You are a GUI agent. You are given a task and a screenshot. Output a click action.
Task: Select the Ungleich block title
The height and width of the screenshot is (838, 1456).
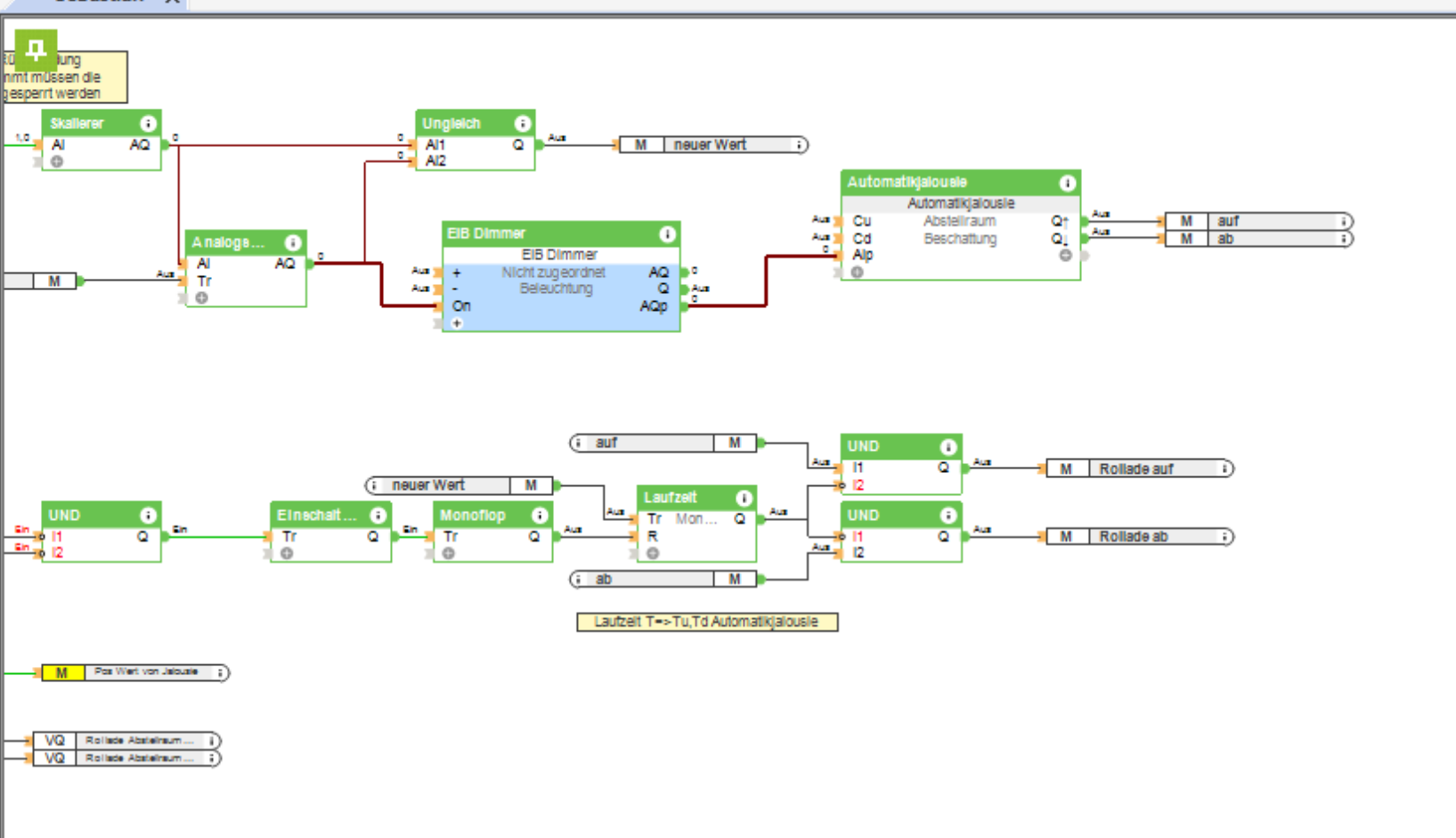point(451,123)
